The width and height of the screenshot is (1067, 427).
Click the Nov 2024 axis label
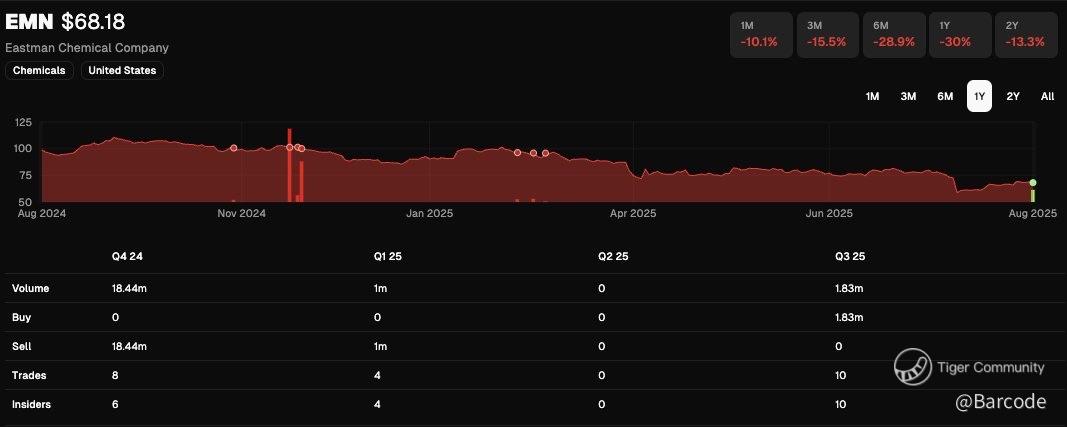click(242, 213)
